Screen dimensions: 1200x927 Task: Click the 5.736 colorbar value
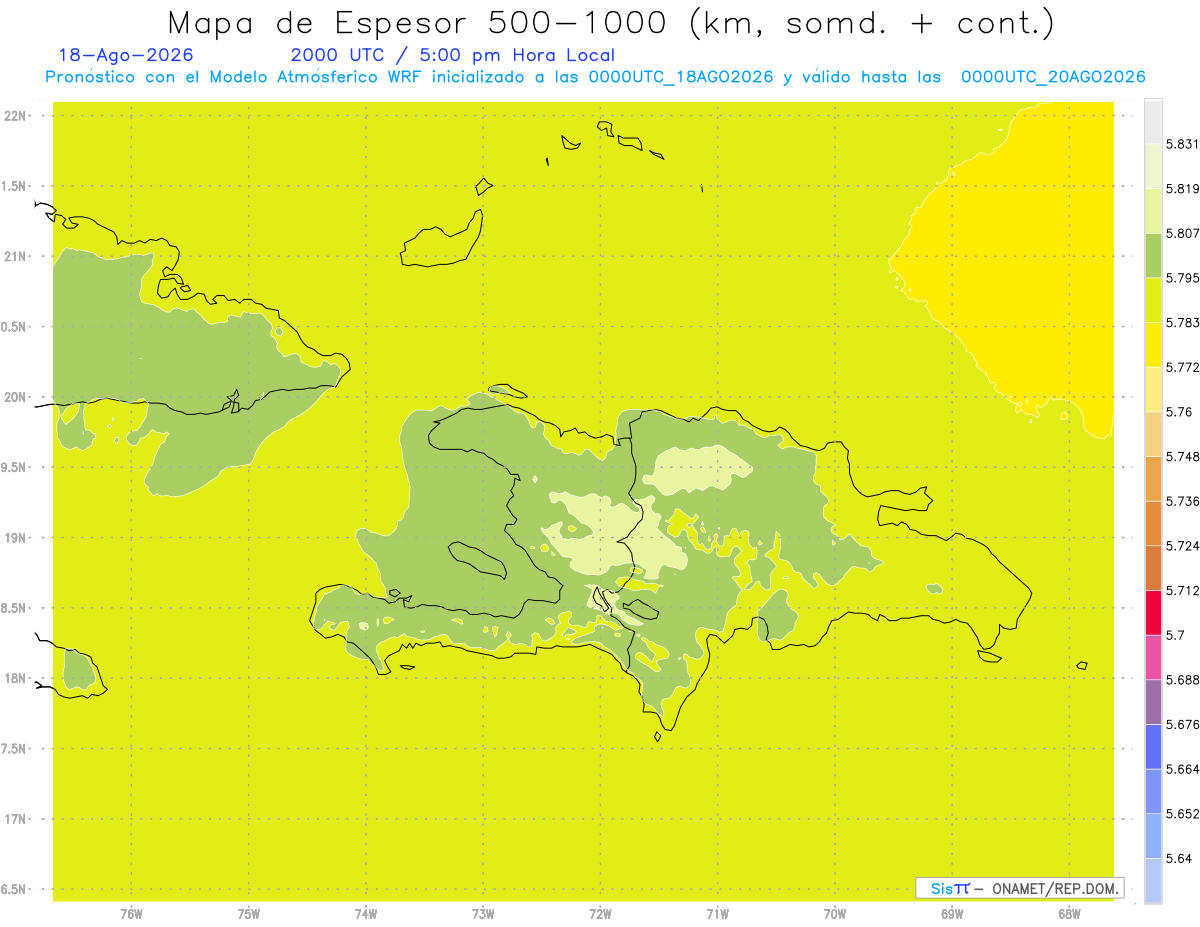point(1182,501)
